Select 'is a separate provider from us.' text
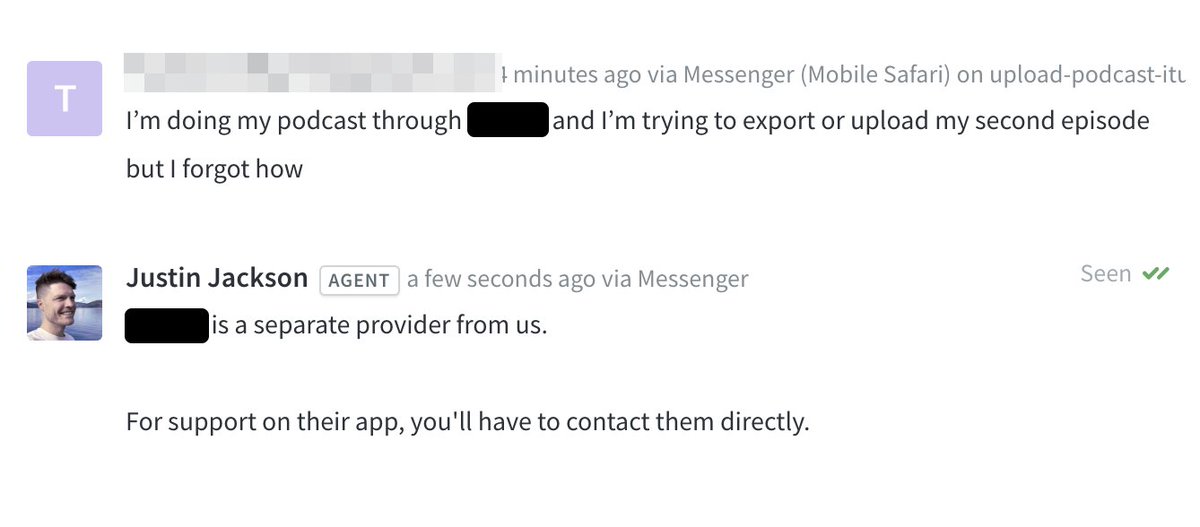Image resolution: width=1200 pixels, height=527 pixels. pos(378,326)
